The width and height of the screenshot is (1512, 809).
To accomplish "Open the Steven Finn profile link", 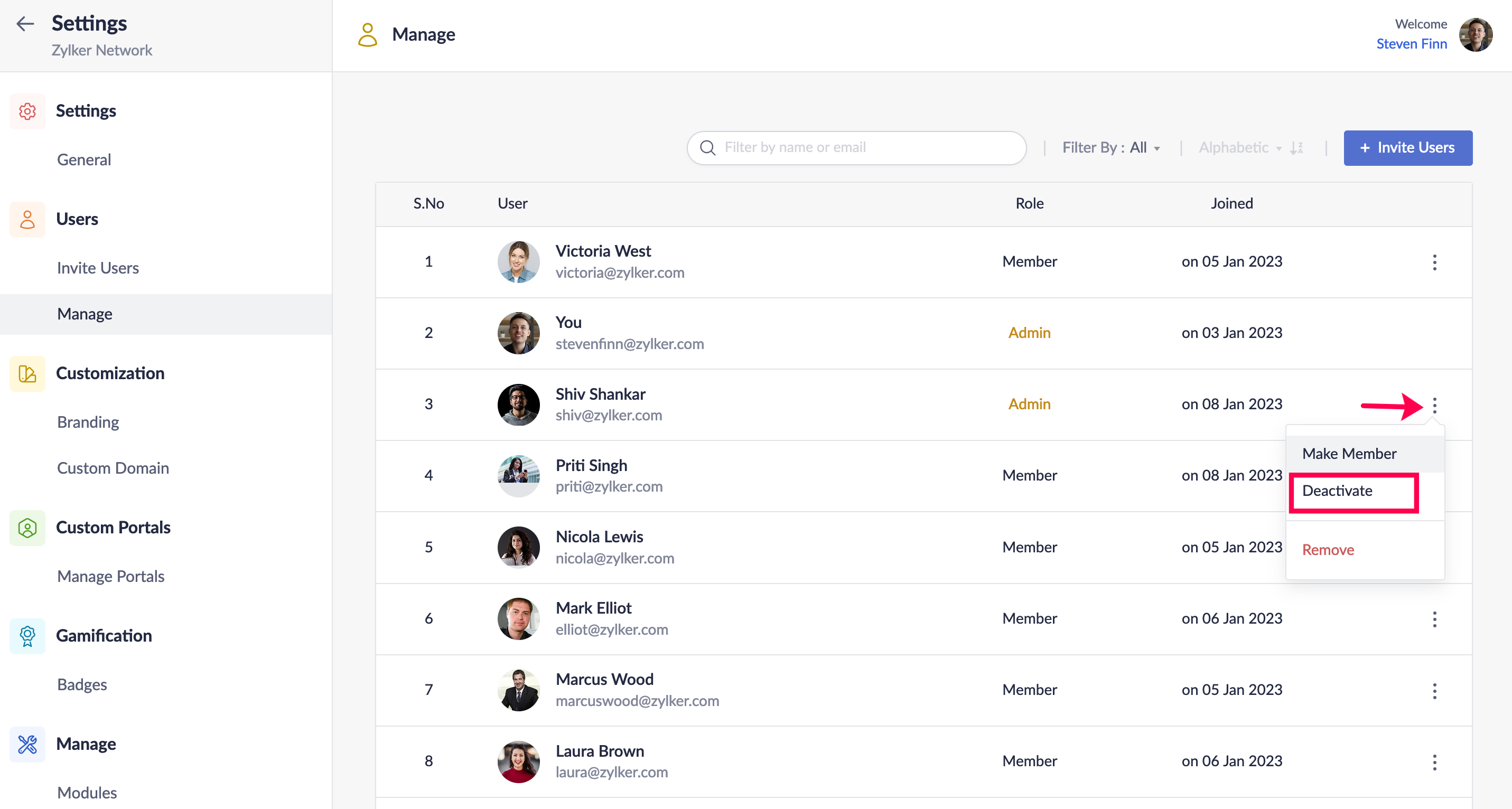I will click(x=1411, y=44).
